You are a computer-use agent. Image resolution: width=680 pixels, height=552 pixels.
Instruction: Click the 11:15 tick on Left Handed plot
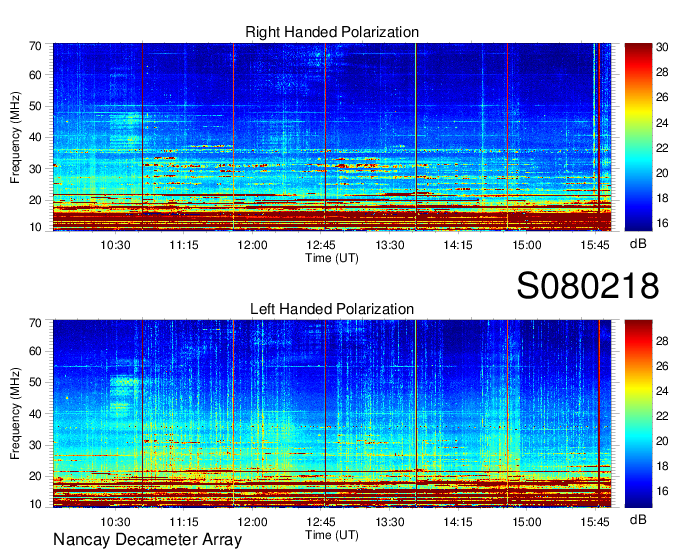point(184,522)
